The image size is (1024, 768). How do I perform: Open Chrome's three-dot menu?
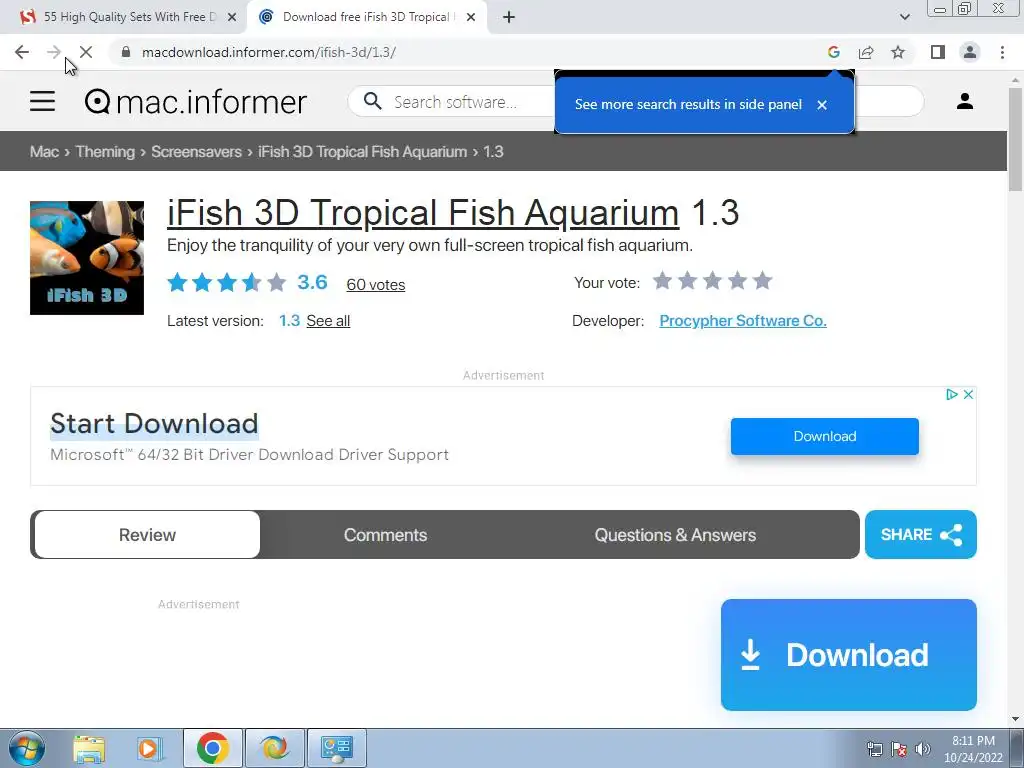coord(1002,52)
